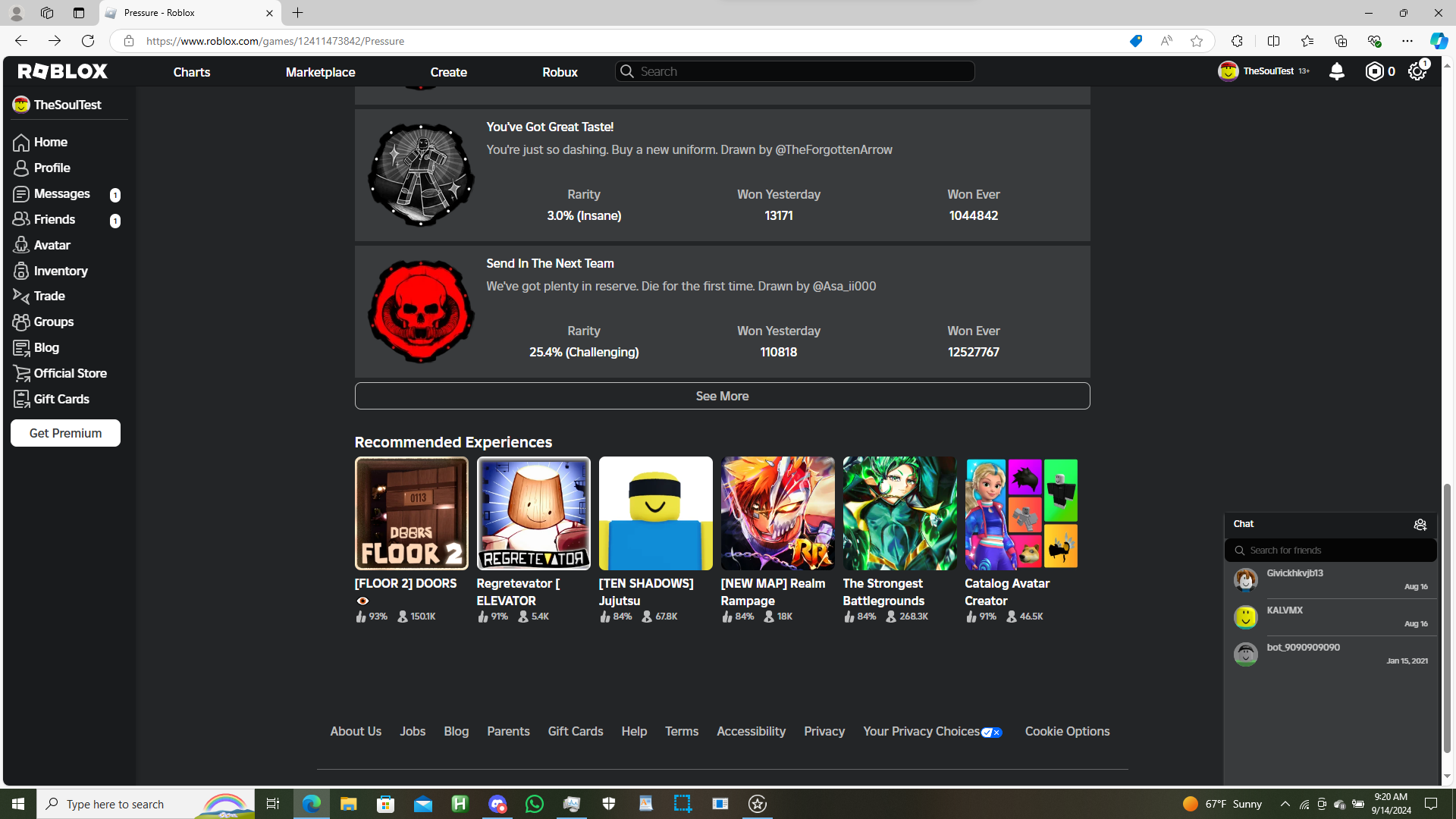Click the Trade sidebar icon
The width and height of the screenshot is (1456, 819).
pyautogui.click(x=20, y=297)
